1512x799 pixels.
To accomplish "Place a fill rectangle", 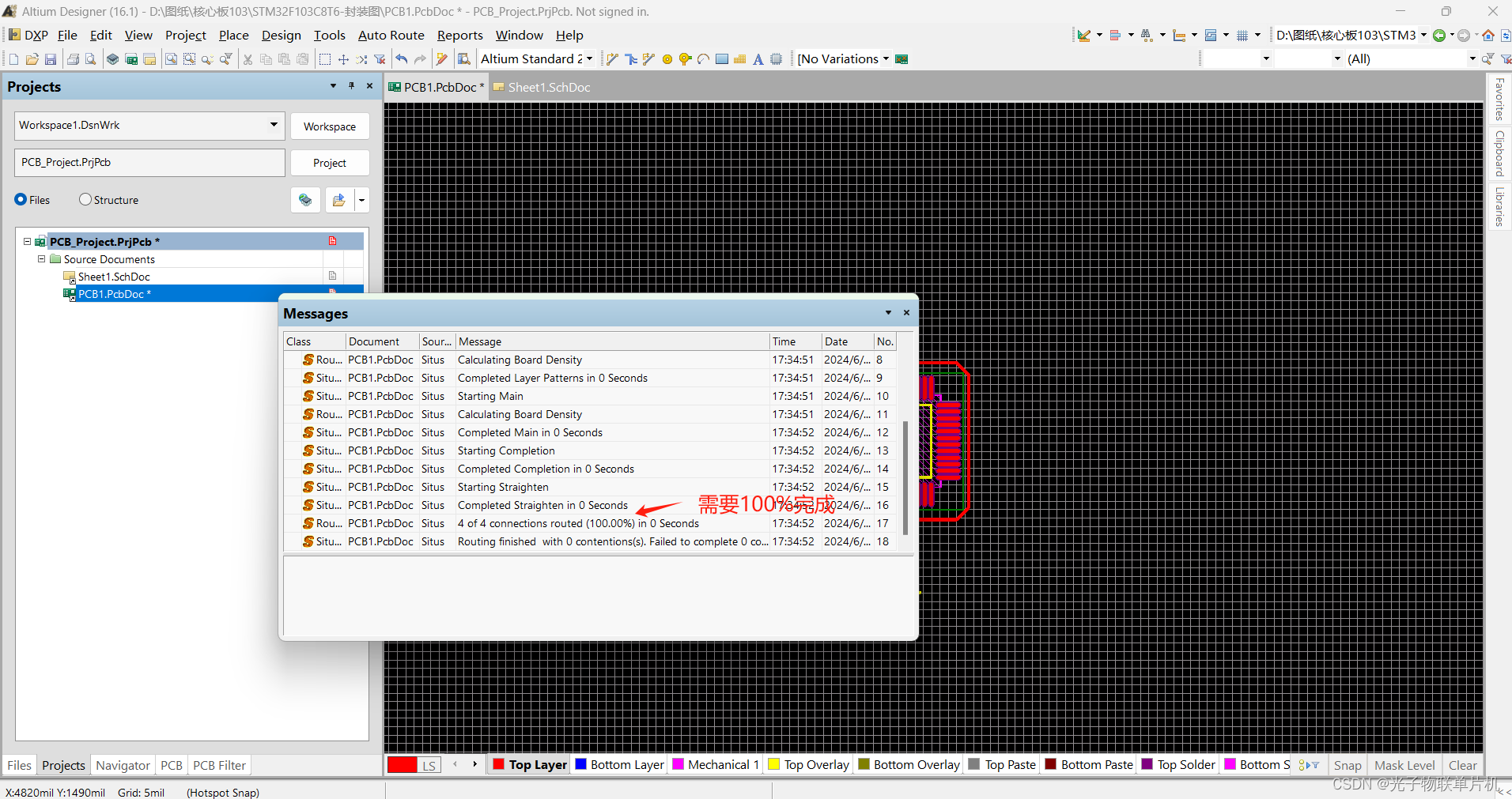I will point(722,59).
